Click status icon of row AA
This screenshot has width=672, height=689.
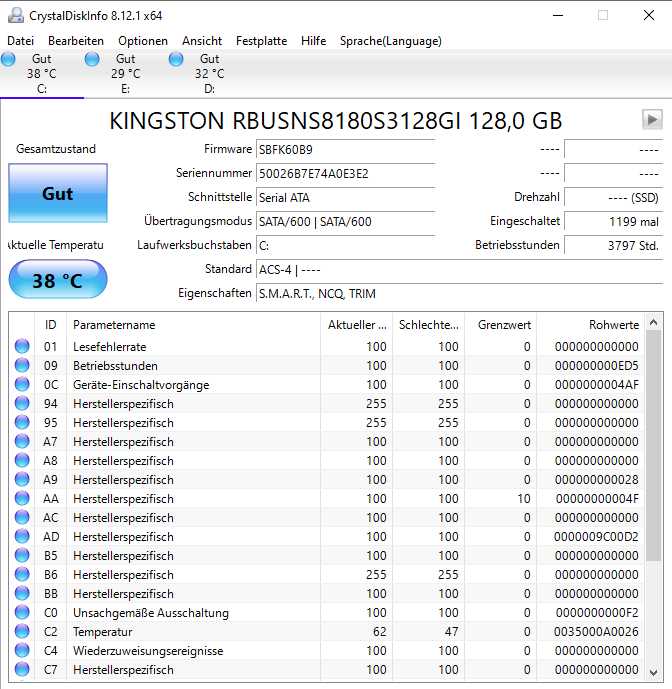click(22, 498)
